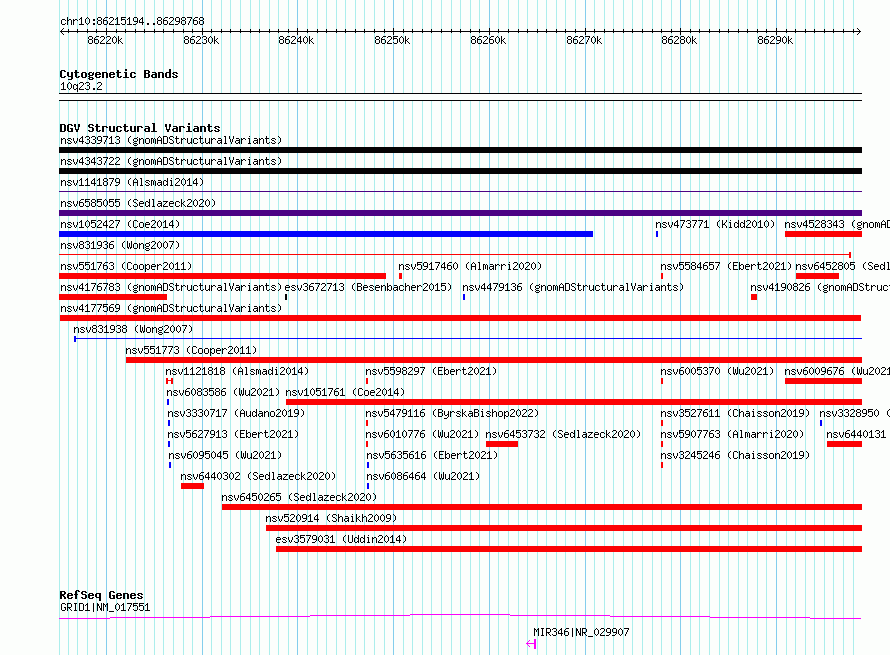Viewport: 890px width, 655px height.
Task: Open the nsv1141879 (Alsmadi2014) variant
Action: 132,182
